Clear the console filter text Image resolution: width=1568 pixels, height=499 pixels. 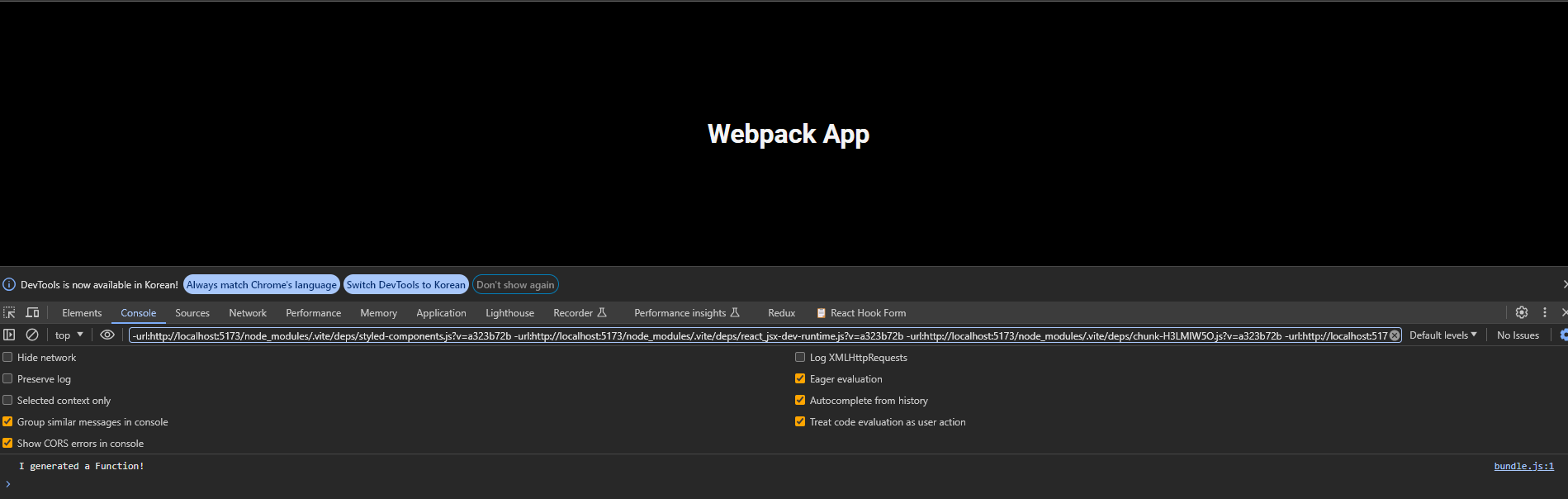coord(1395,335)
